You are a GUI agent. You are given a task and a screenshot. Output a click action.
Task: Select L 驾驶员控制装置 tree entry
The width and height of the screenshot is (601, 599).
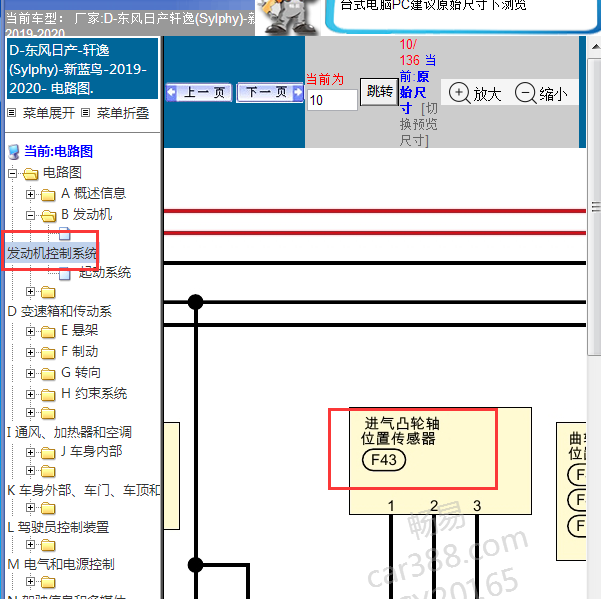58,527
